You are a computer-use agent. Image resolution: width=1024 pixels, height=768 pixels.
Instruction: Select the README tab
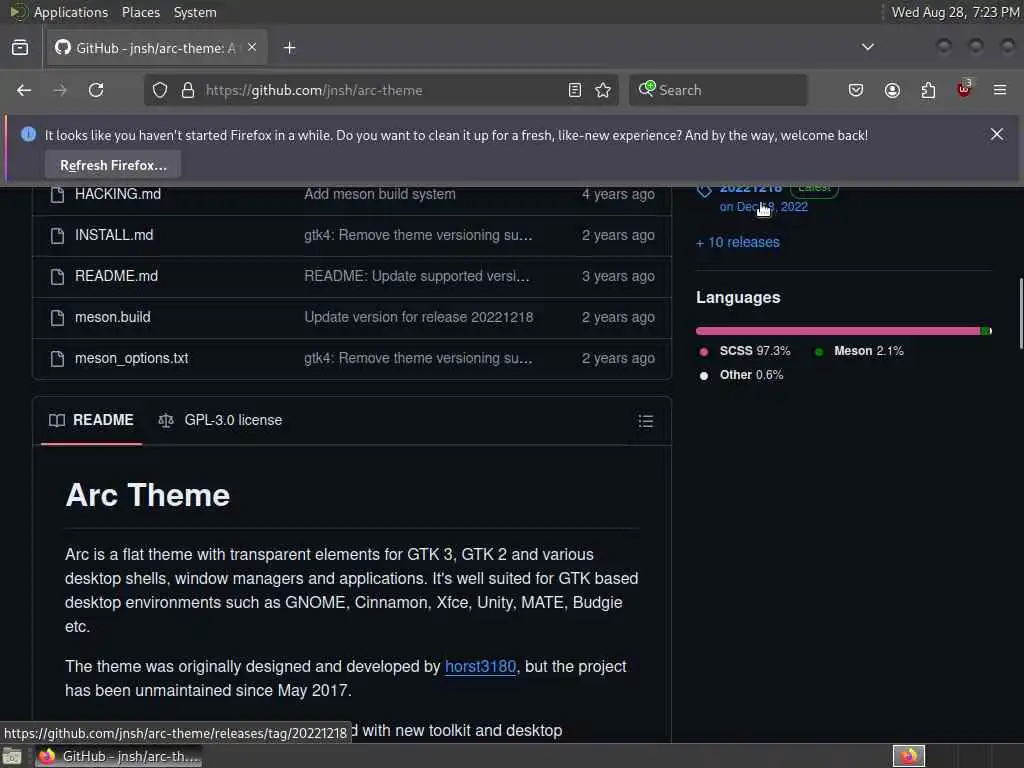(91, 421)
